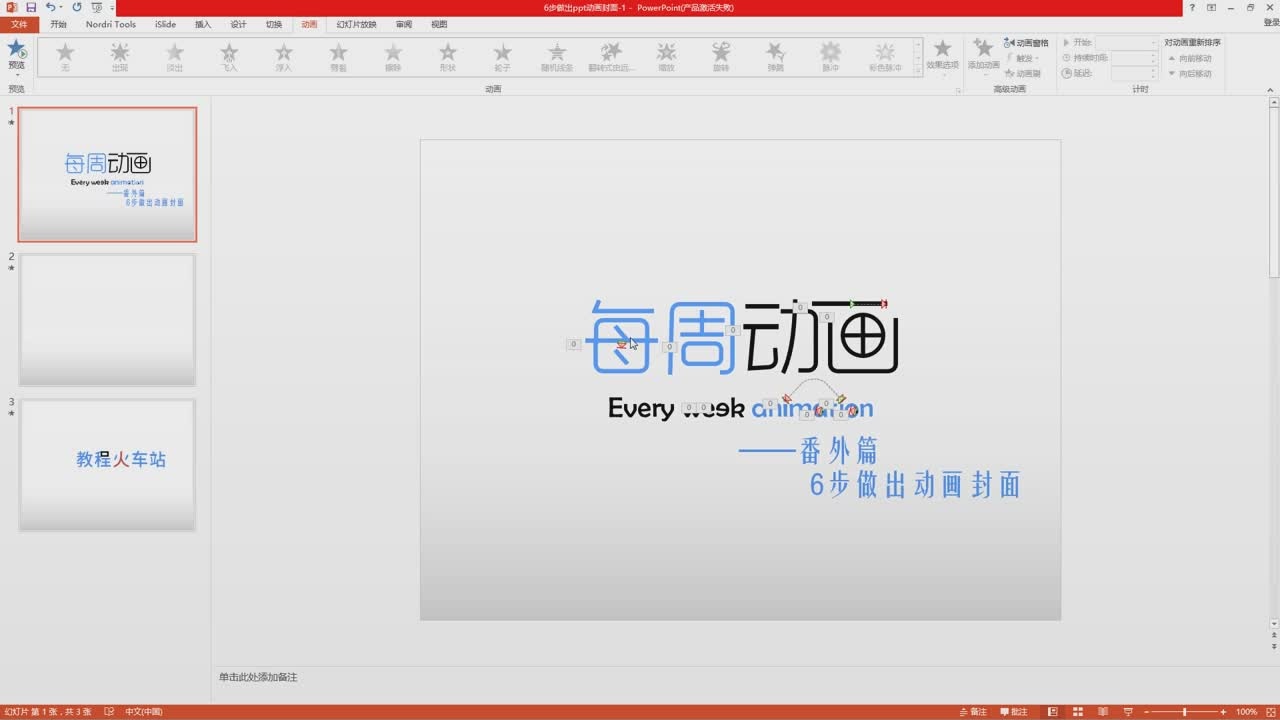Select the blank slide 2 thumbnail
Viewport: 1280px width, 720px height.
pyautogui.click(x=108, y=320)
